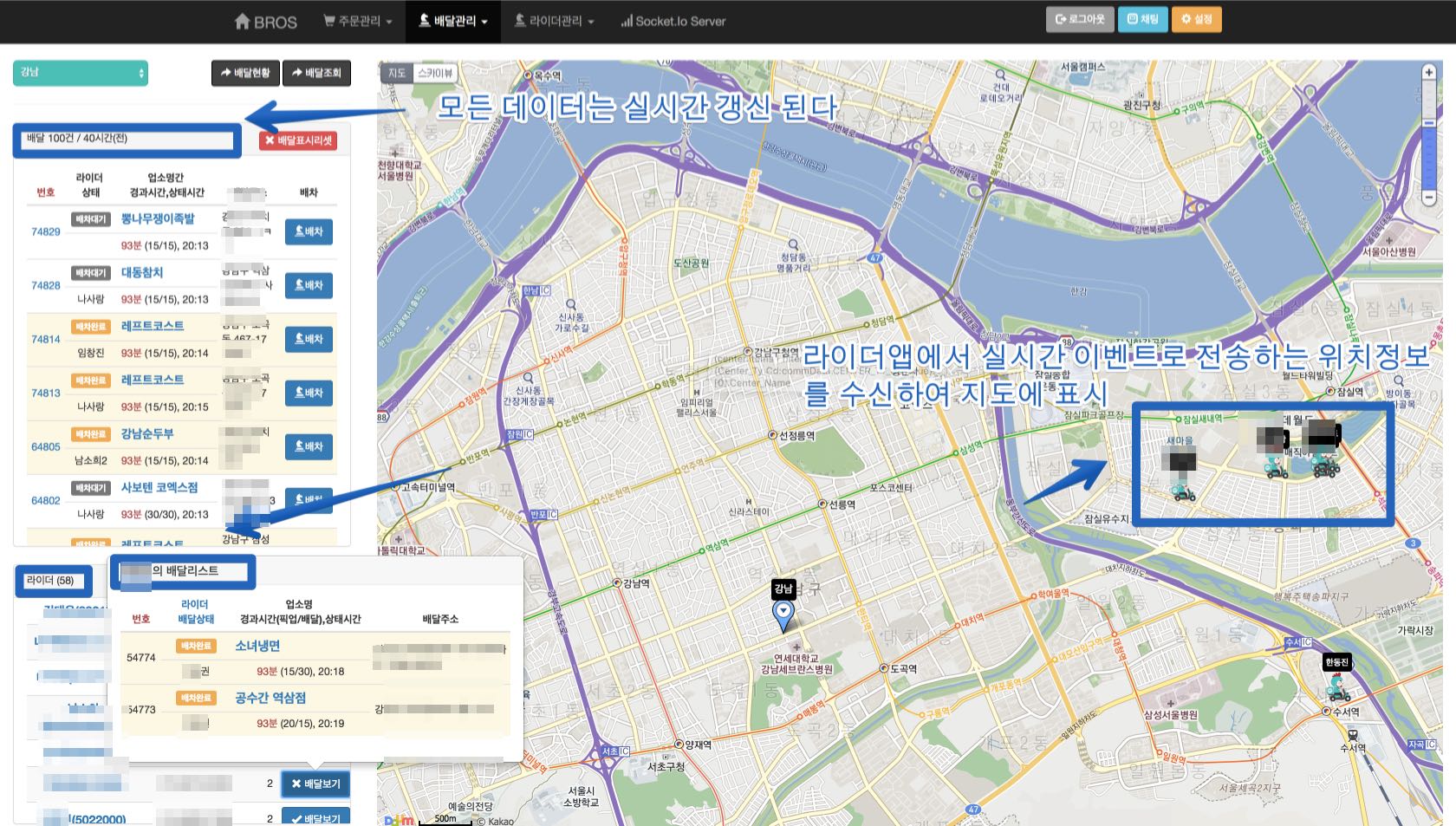Click the 강남구청역 station marker on map
Image resolution: width=1456 pixels, height=826 pixels.
coord(748,353)
